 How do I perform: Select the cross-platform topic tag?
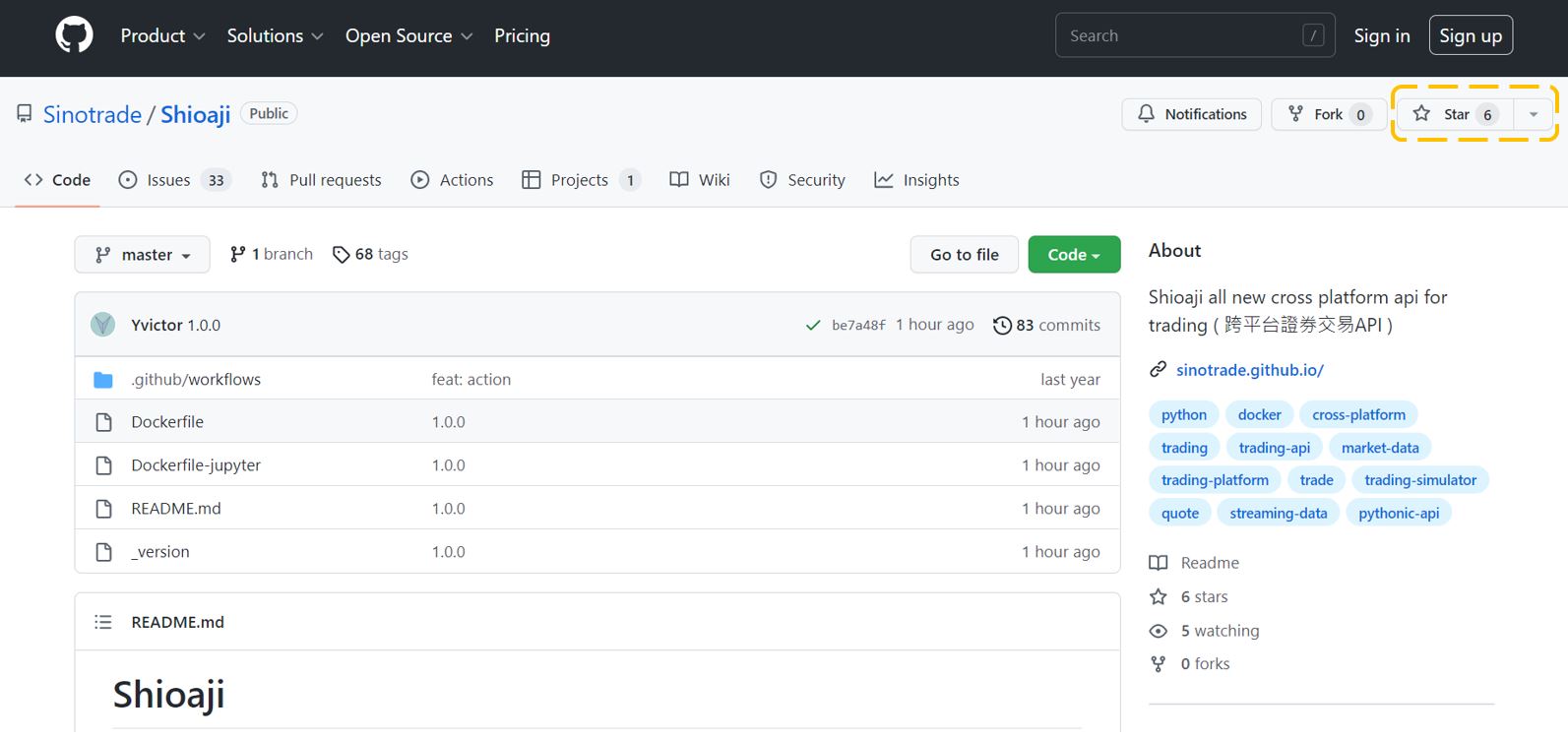[1359, 415]
